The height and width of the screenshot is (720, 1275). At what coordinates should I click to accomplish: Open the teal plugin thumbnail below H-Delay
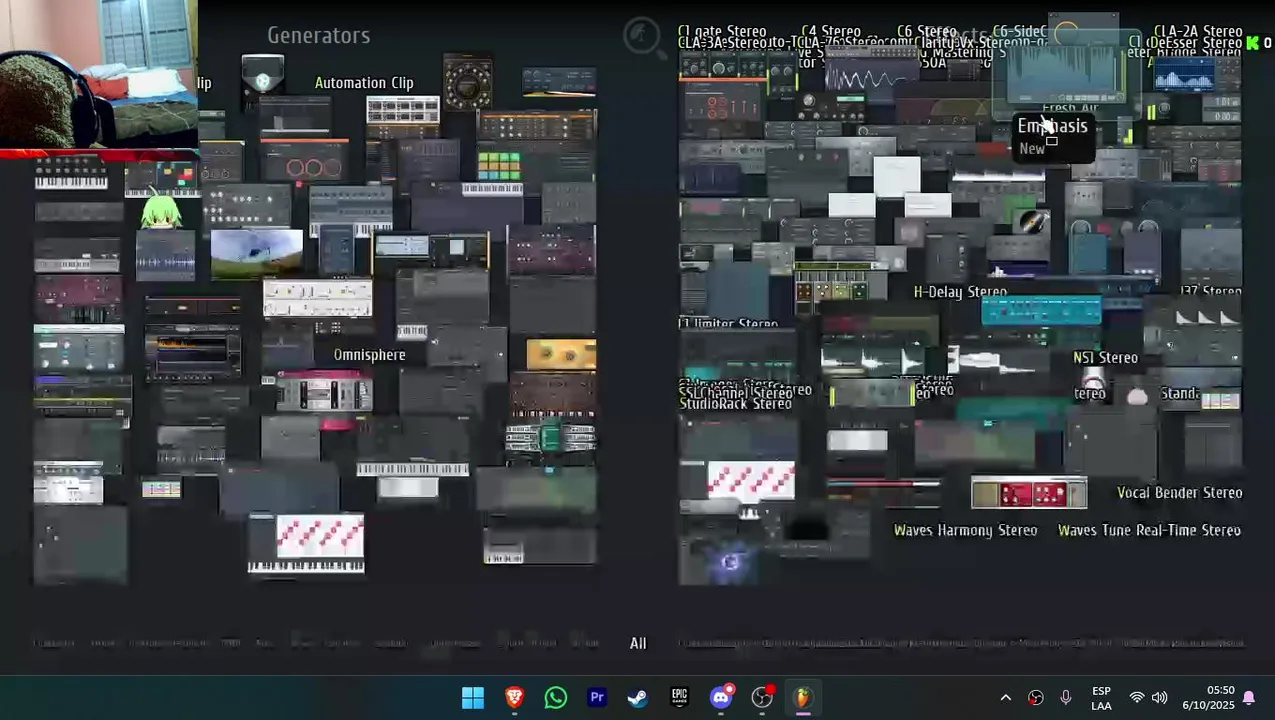(x=1041, y=311)
